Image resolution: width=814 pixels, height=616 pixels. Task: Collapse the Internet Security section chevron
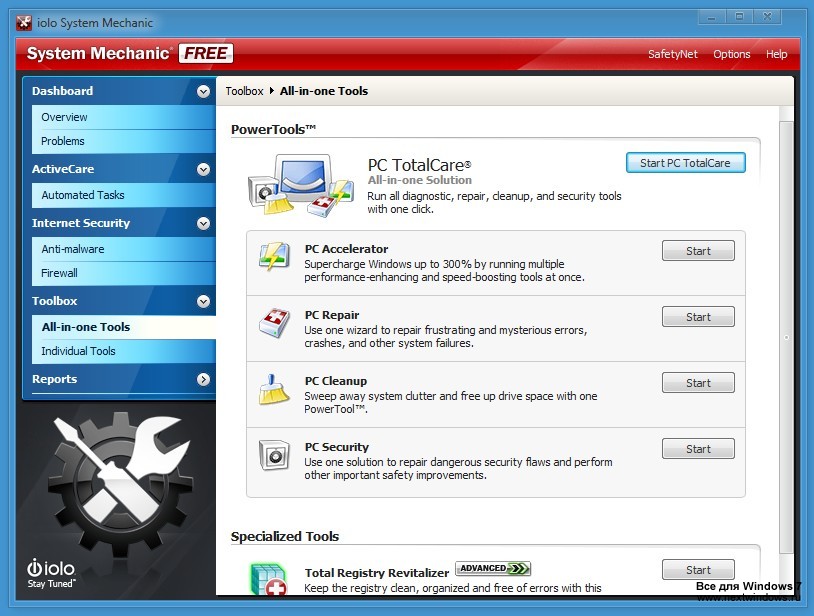coord(204,223)
